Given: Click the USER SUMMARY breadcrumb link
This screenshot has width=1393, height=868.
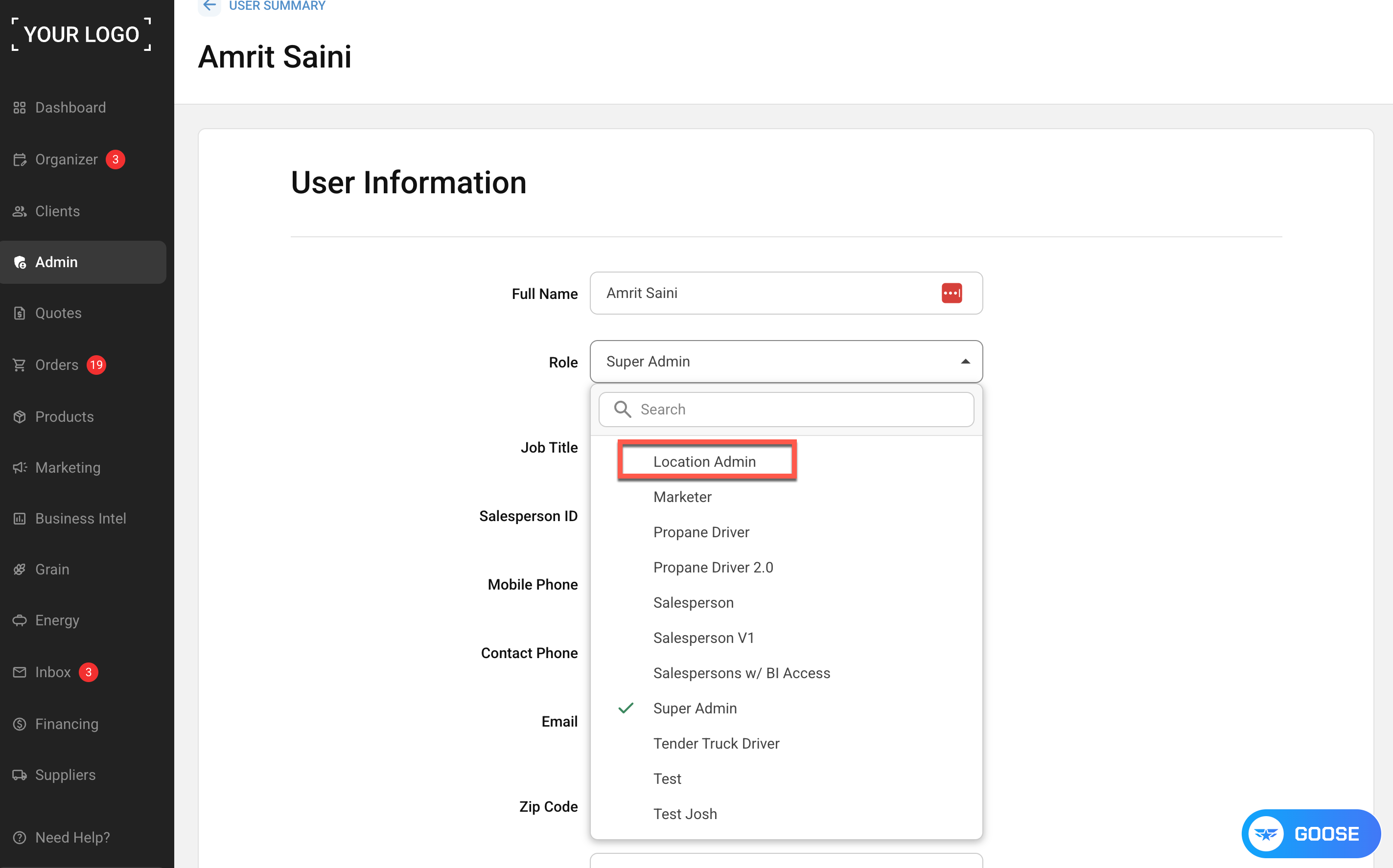Looking at the screenshot, I should pyautogui.click(x=277, y=6).
